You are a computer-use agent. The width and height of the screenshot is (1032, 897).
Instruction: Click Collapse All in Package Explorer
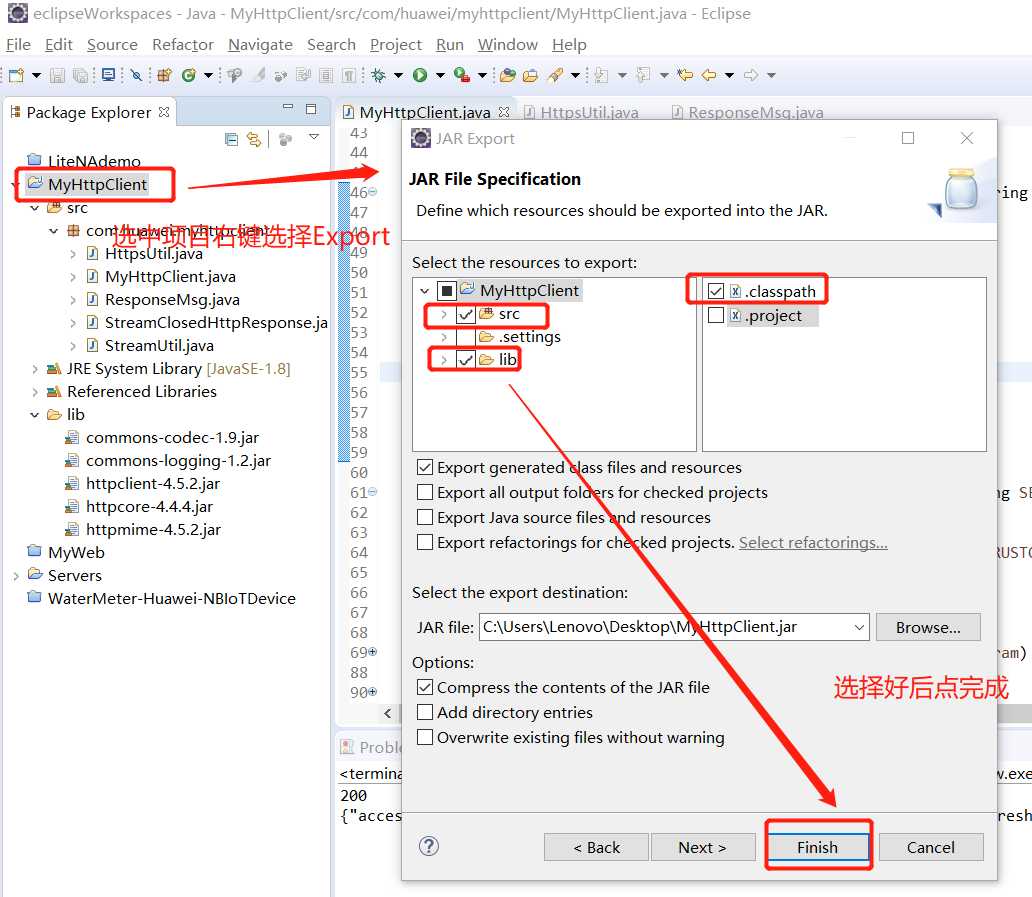coord(231,139)
